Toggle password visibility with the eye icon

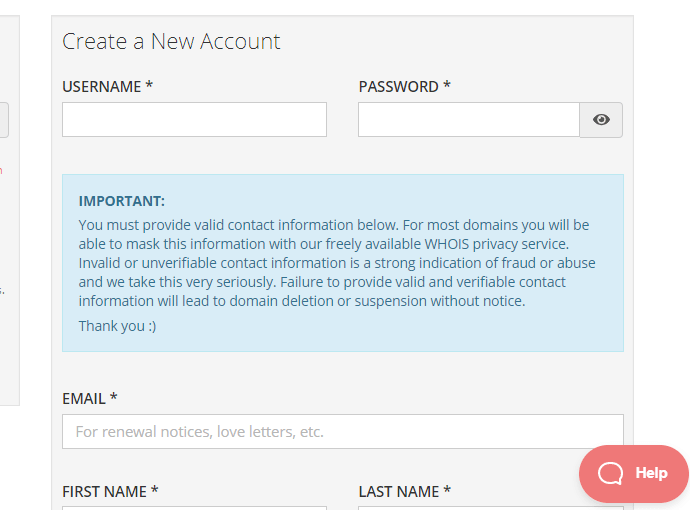601,120
